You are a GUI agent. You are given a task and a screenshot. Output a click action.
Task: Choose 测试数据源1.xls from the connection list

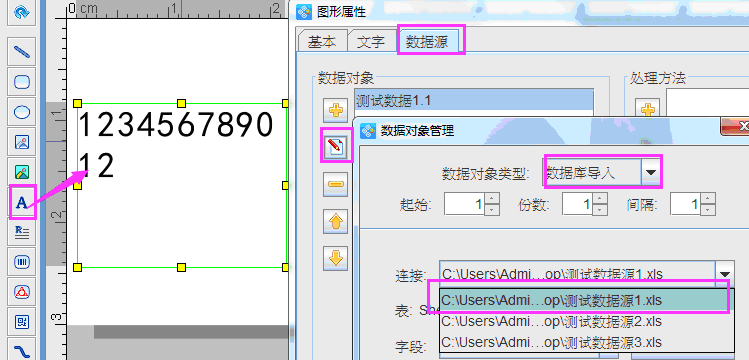(587, 300)
